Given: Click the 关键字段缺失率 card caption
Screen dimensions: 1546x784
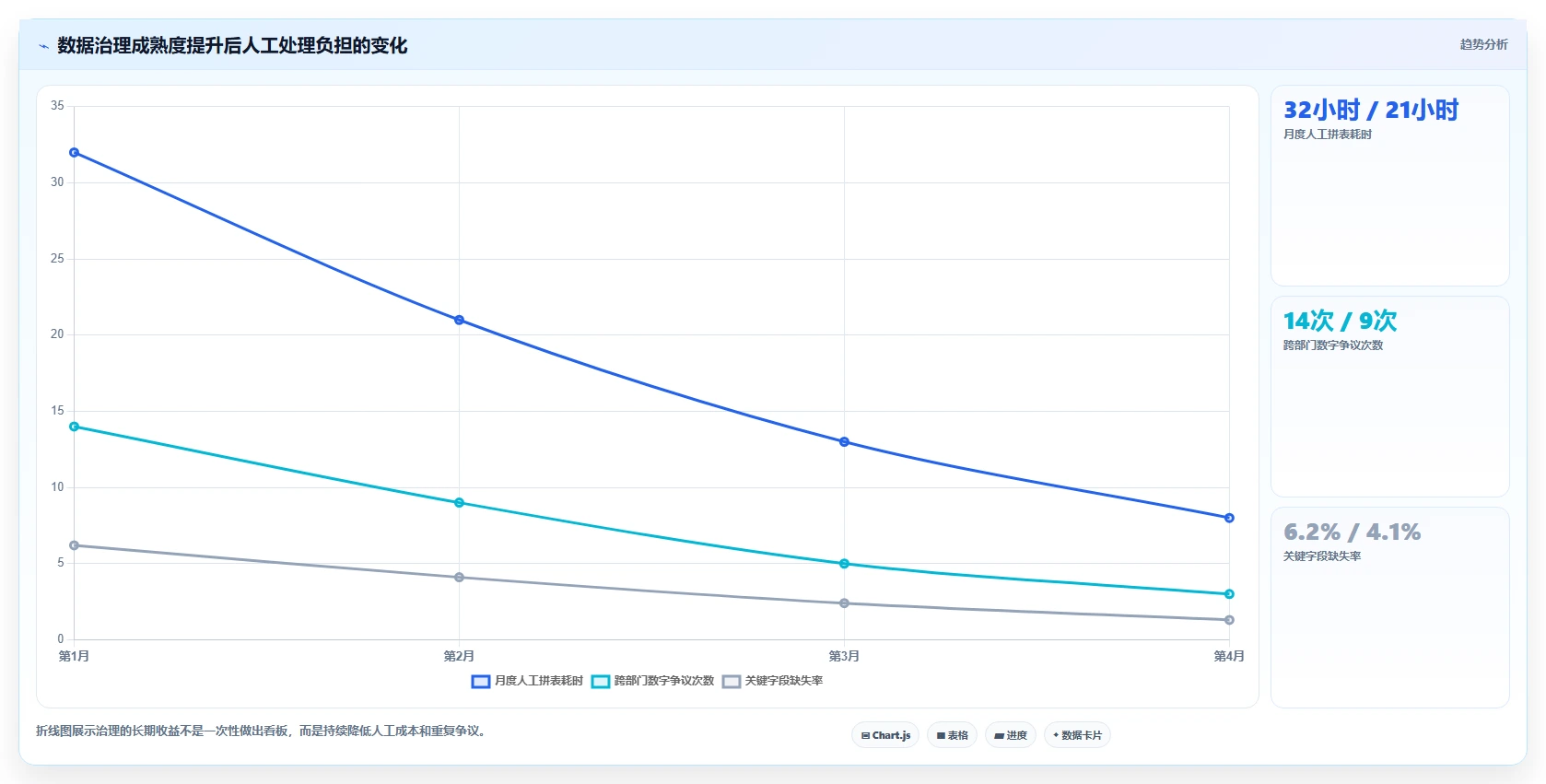Looking at the screenshot, I should [x=1322, y=556].
